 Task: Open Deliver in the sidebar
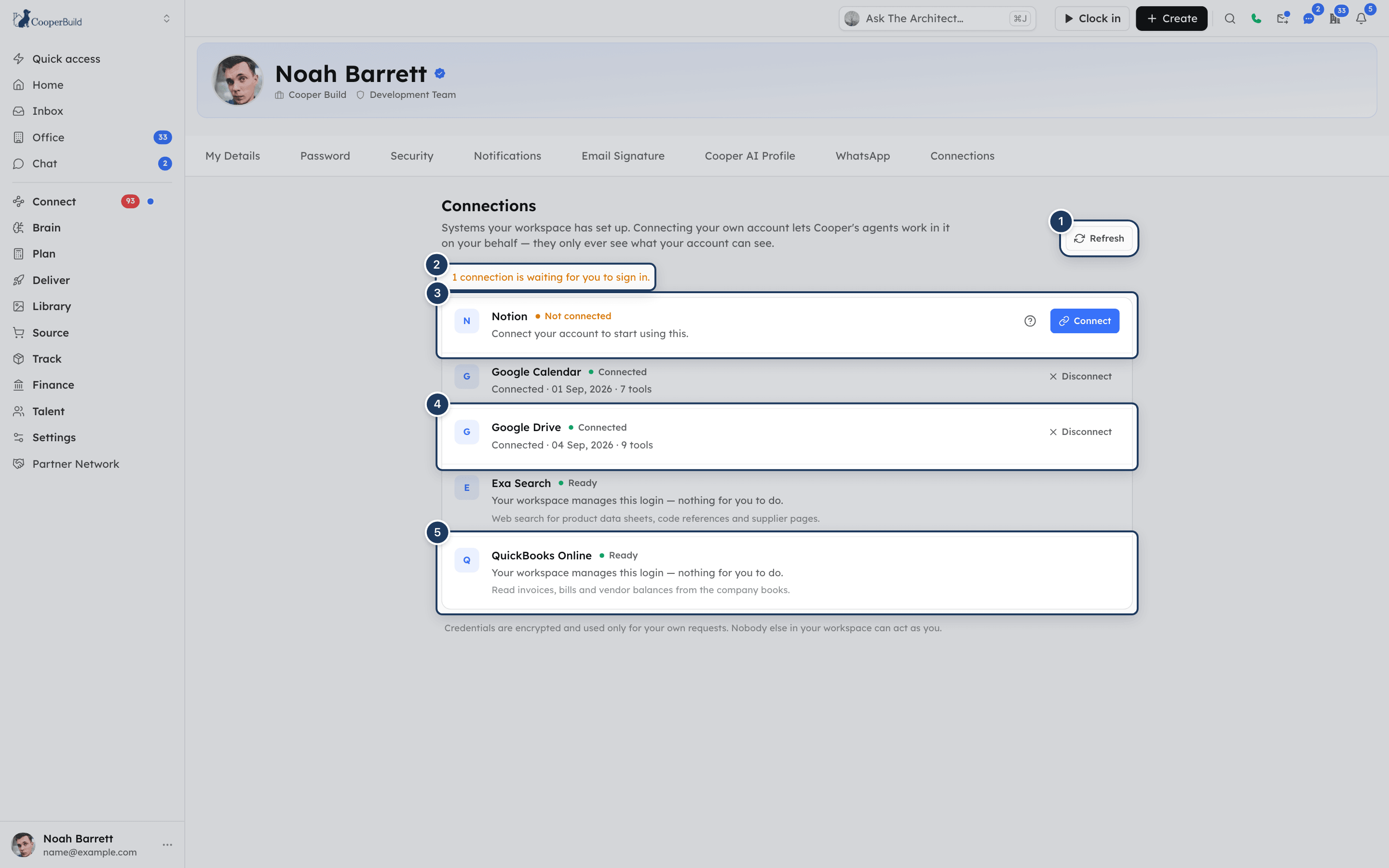[x=92, y=280]
